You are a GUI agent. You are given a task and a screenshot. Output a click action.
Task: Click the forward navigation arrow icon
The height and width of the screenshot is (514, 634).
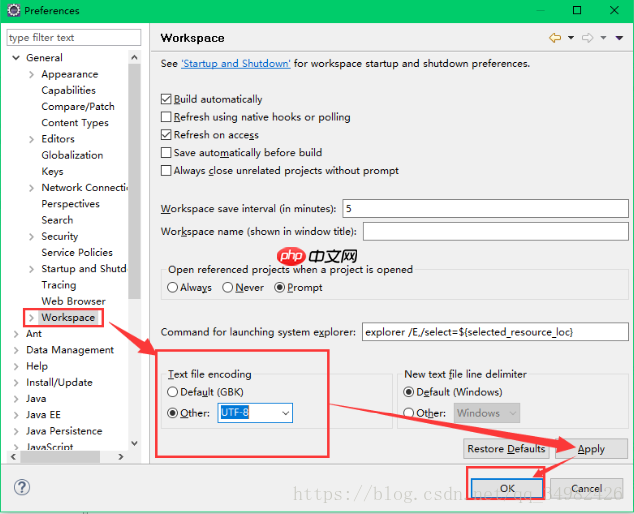click(x=588, y=38)
